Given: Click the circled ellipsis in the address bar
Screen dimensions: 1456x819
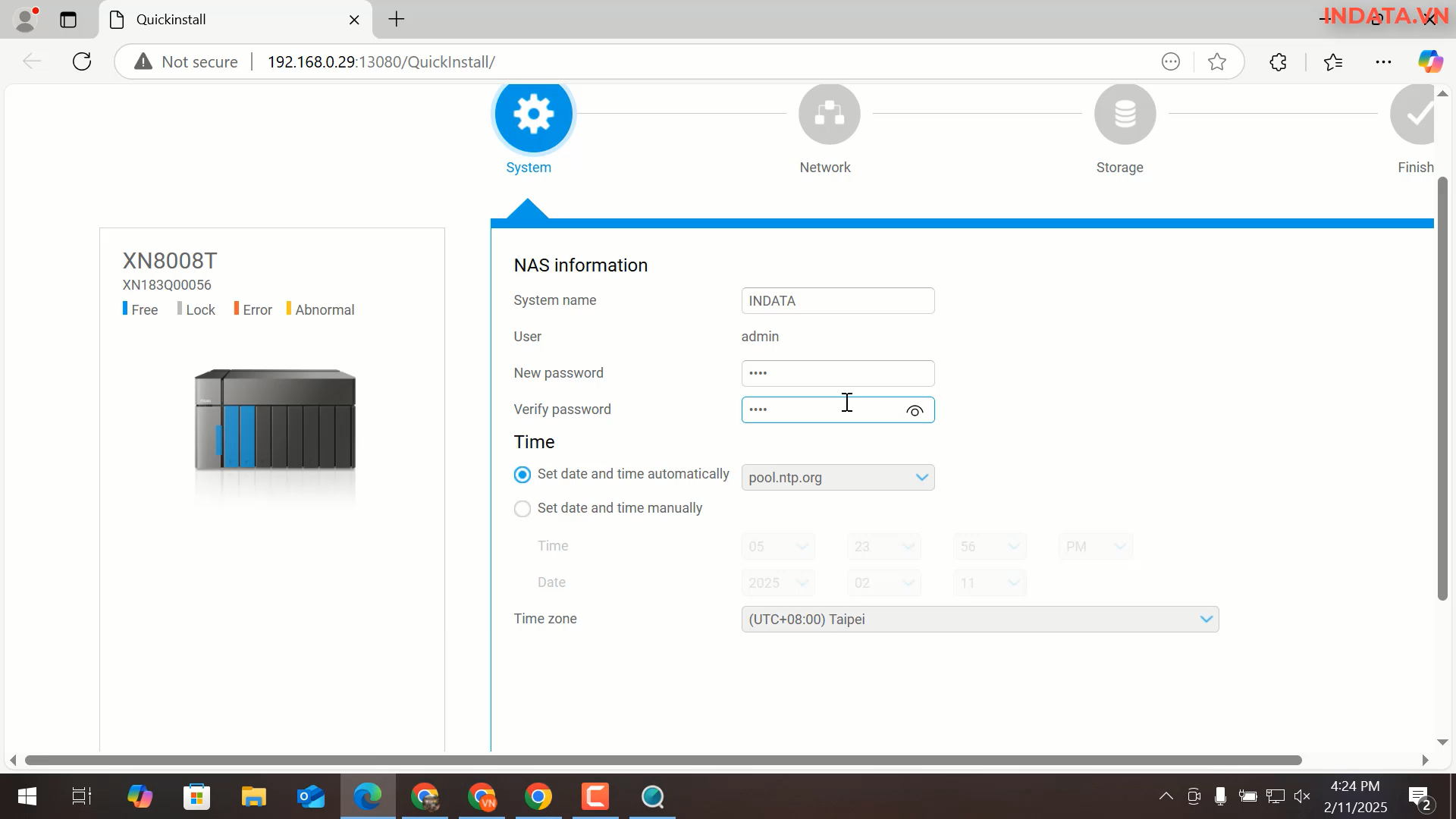Looking at the screenshot, I should 1171,62.
